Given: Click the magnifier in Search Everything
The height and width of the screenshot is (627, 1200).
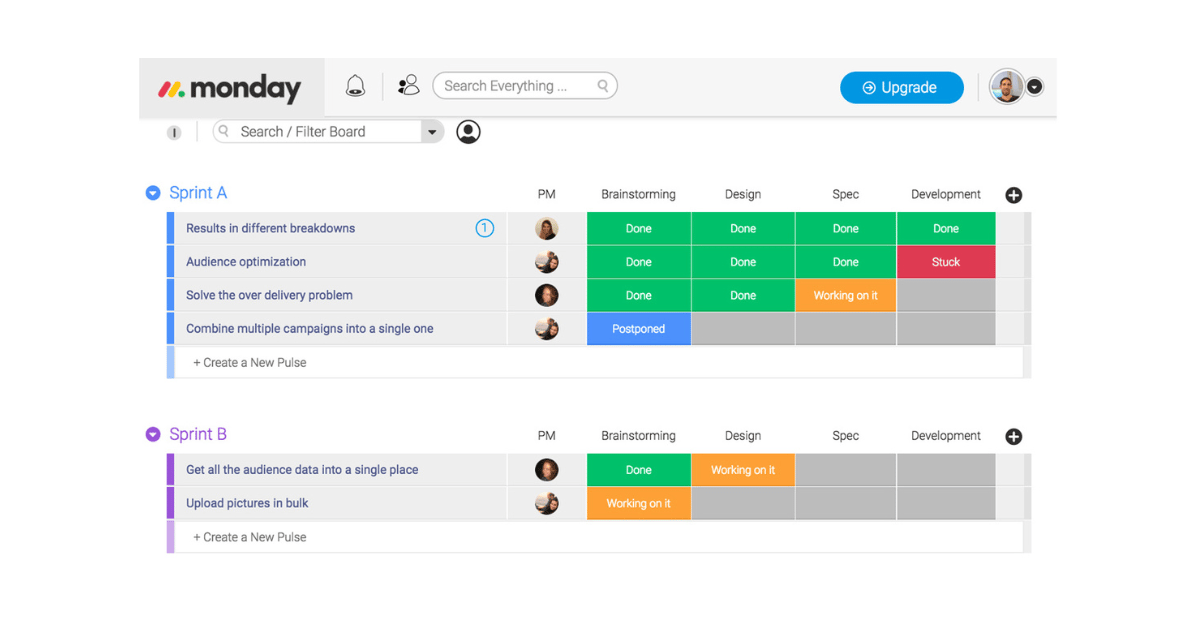Looking at the screenshot, I should coord(603,86).
